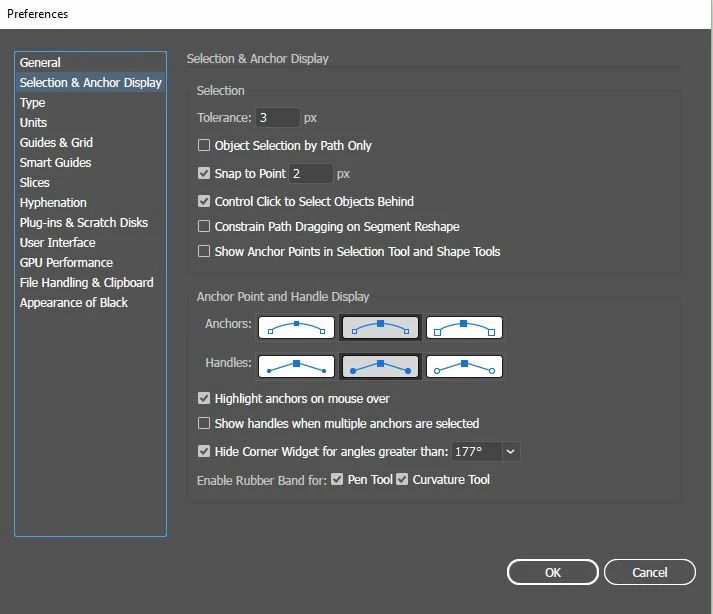The height and width of the screenshot is (614, 713).
Task: Click the 177° angle value field
Action: click(476, 452)
